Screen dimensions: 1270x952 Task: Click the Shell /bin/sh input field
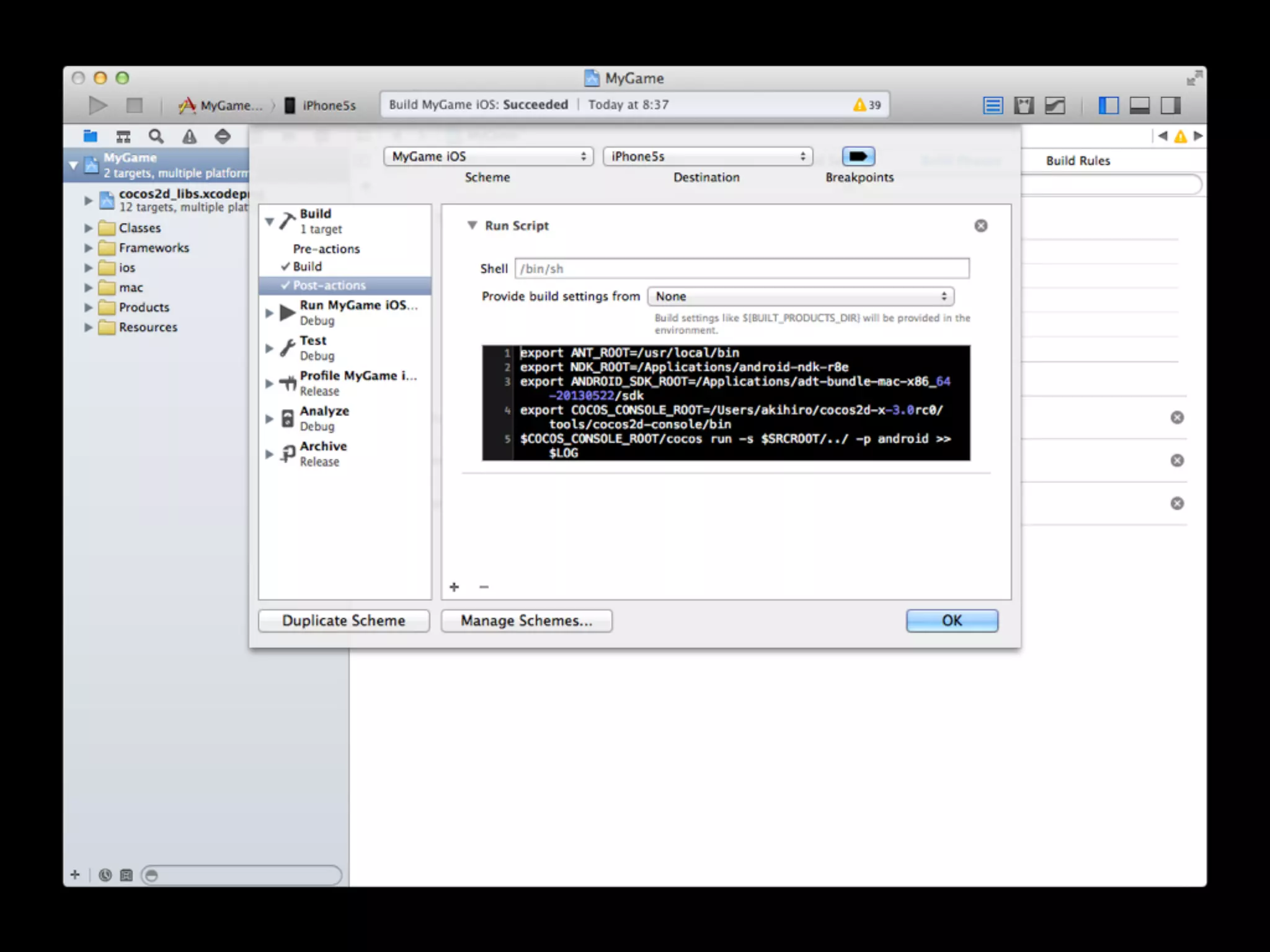[742, 268]
